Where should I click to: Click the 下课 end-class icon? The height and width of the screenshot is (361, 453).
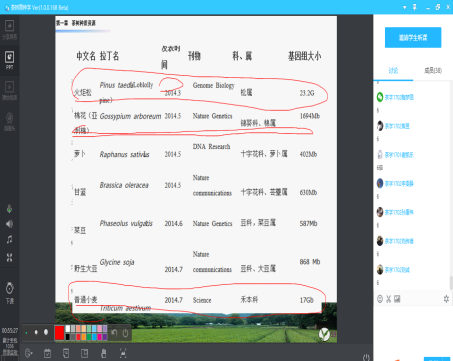point(10,293)
